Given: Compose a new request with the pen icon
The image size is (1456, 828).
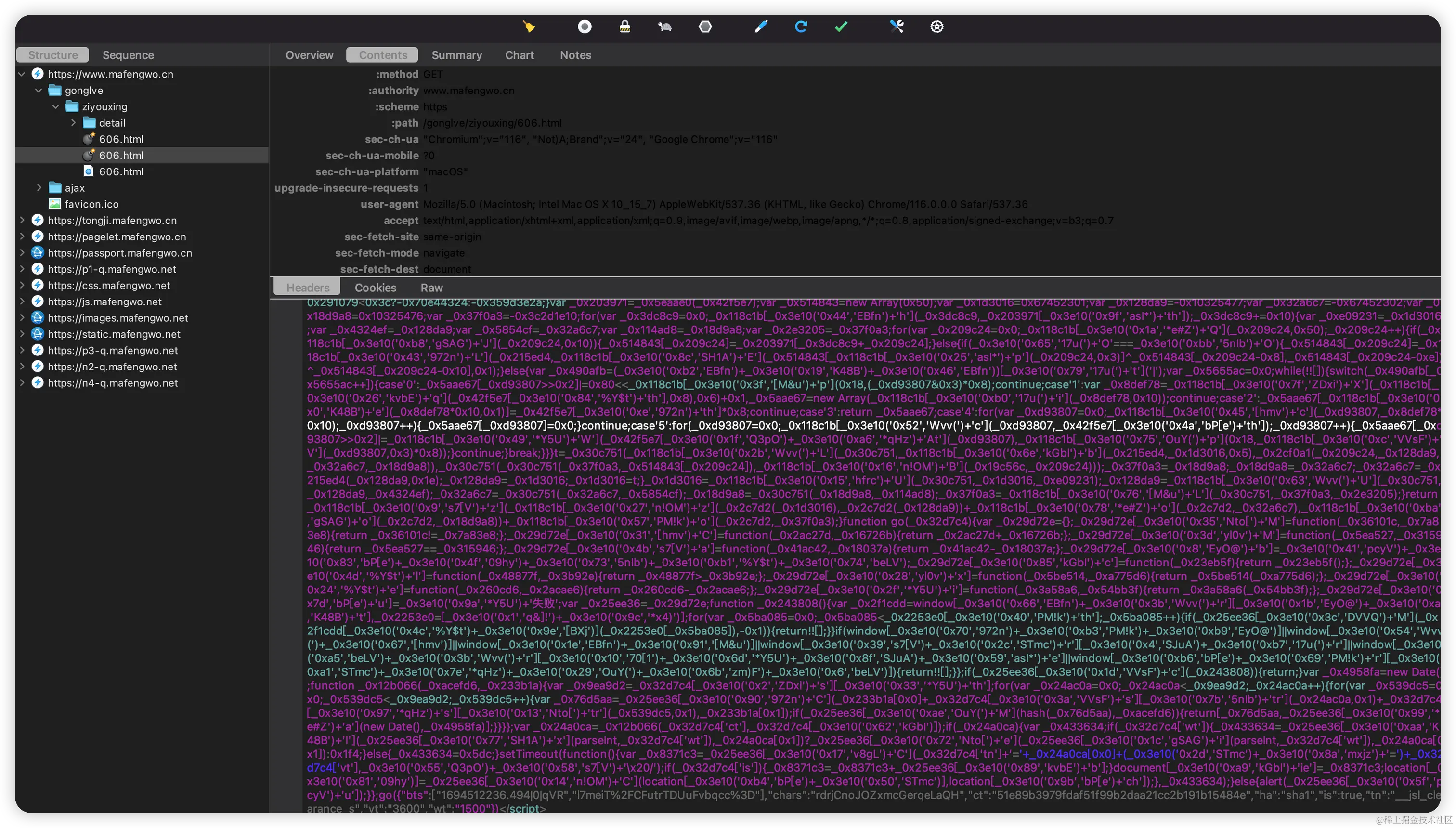Looking at the screenshot, I should pyautogui.click(x=760, y=26).
